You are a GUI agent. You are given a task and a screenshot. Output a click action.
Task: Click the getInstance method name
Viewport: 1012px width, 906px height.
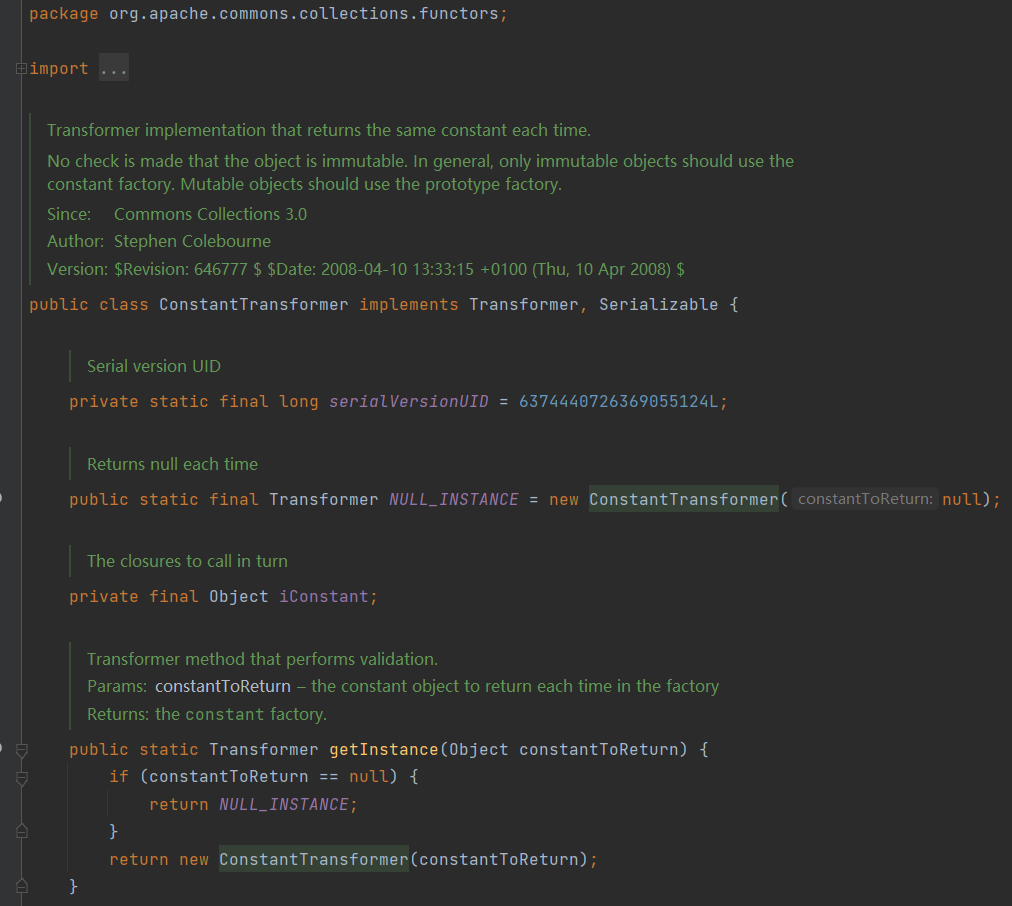pos(384,749)
